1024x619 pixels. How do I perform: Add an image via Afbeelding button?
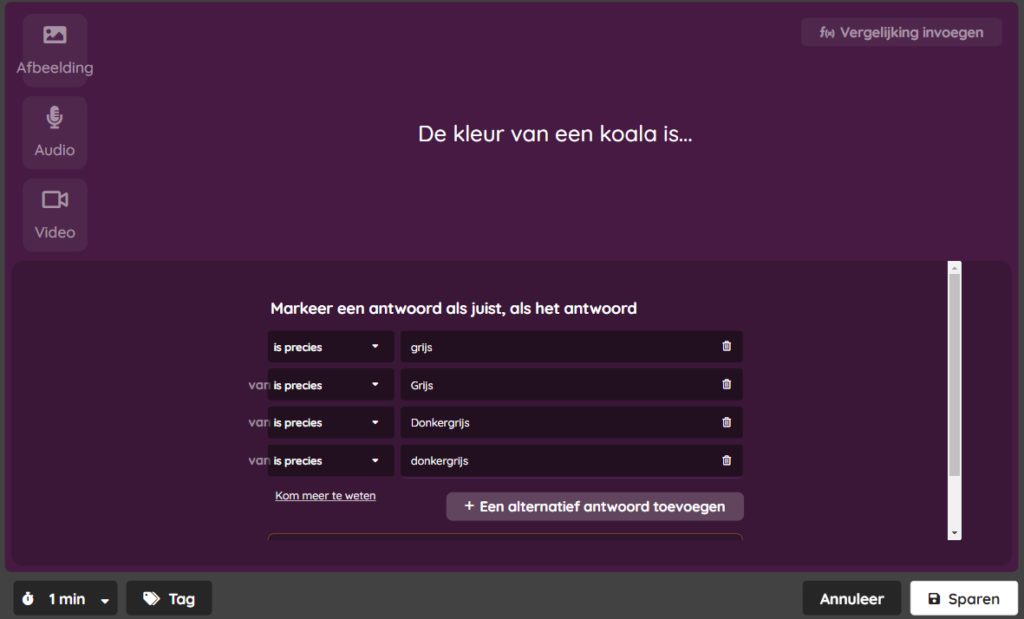tap(55, 50)
